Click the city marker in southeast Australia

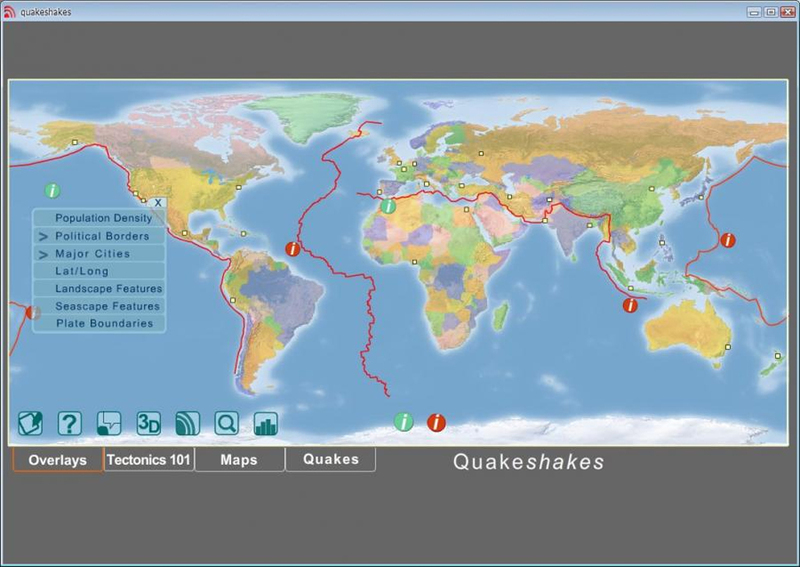coord(728,347)
